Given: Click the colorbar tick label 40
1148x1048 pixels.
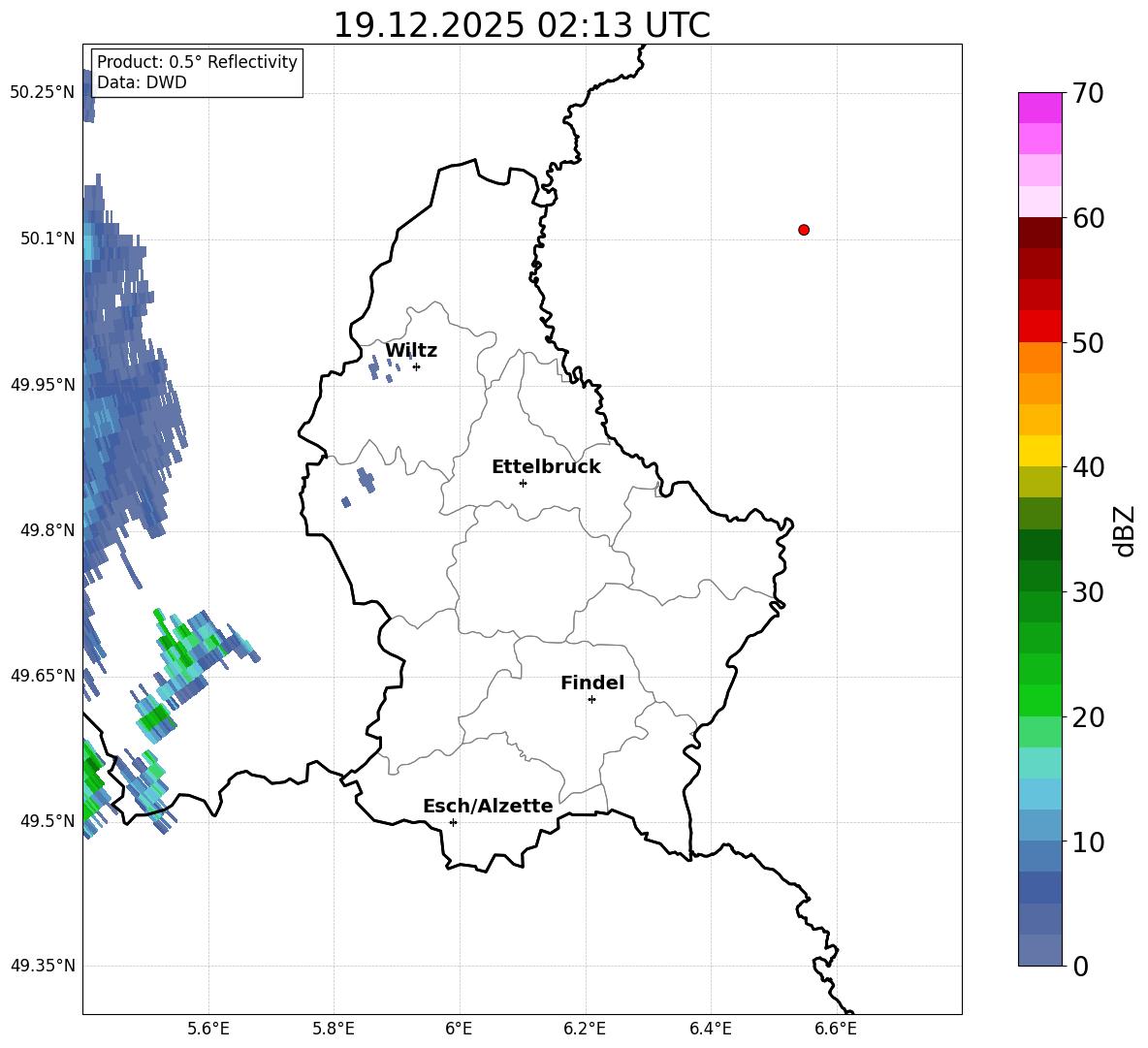Looking at the screenshot, I should click(1088, 467).
